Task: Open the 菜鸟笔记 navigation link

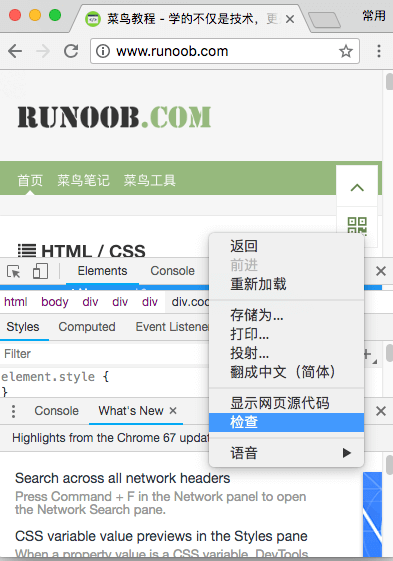Action: pyautogui.click(x=83, y=180)
